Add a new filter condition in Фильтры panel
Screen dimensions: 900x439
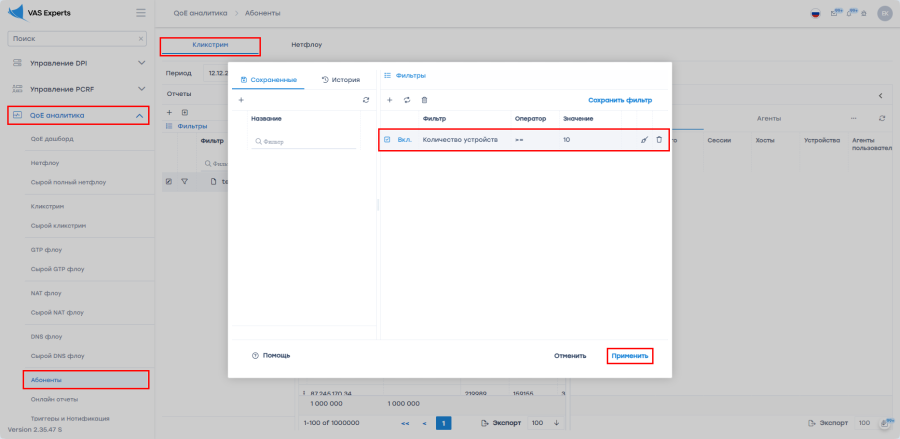(x=389, y=100)
